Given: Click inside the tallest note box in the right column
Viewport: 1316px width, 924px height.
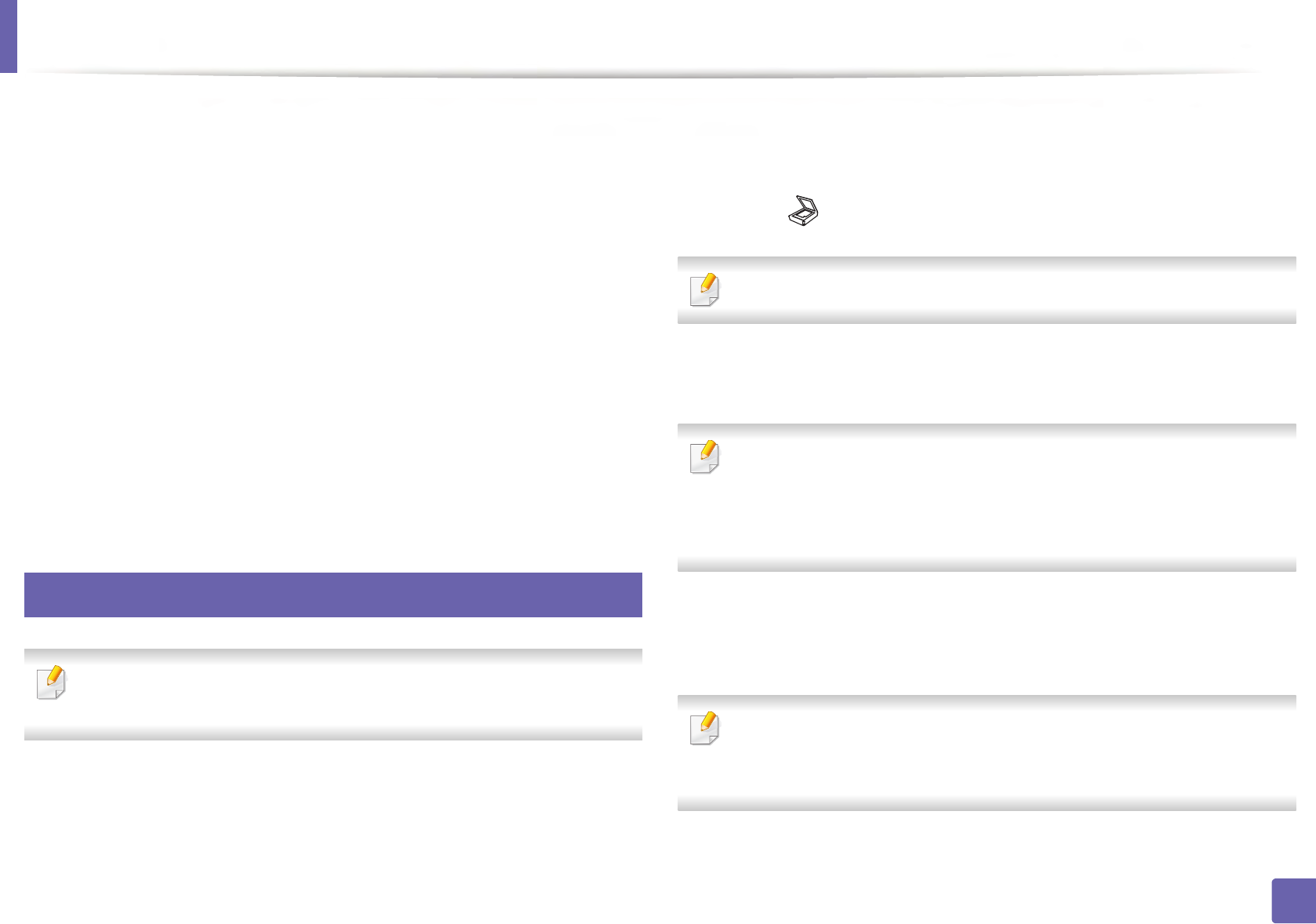Looking at the screenshot, I should 1004,498.
